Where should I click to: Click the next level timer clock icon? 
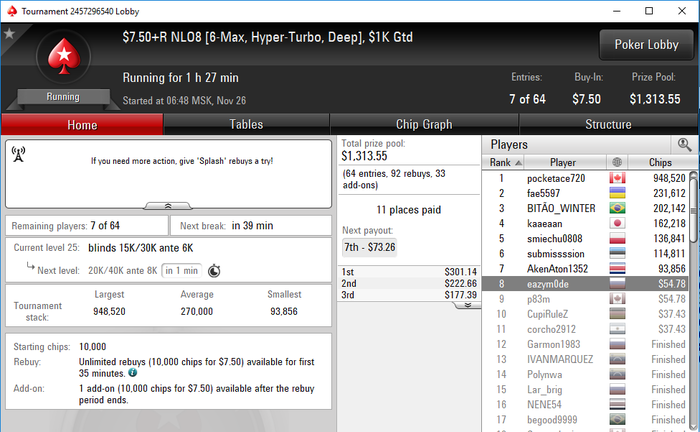[x=214, y=271]
